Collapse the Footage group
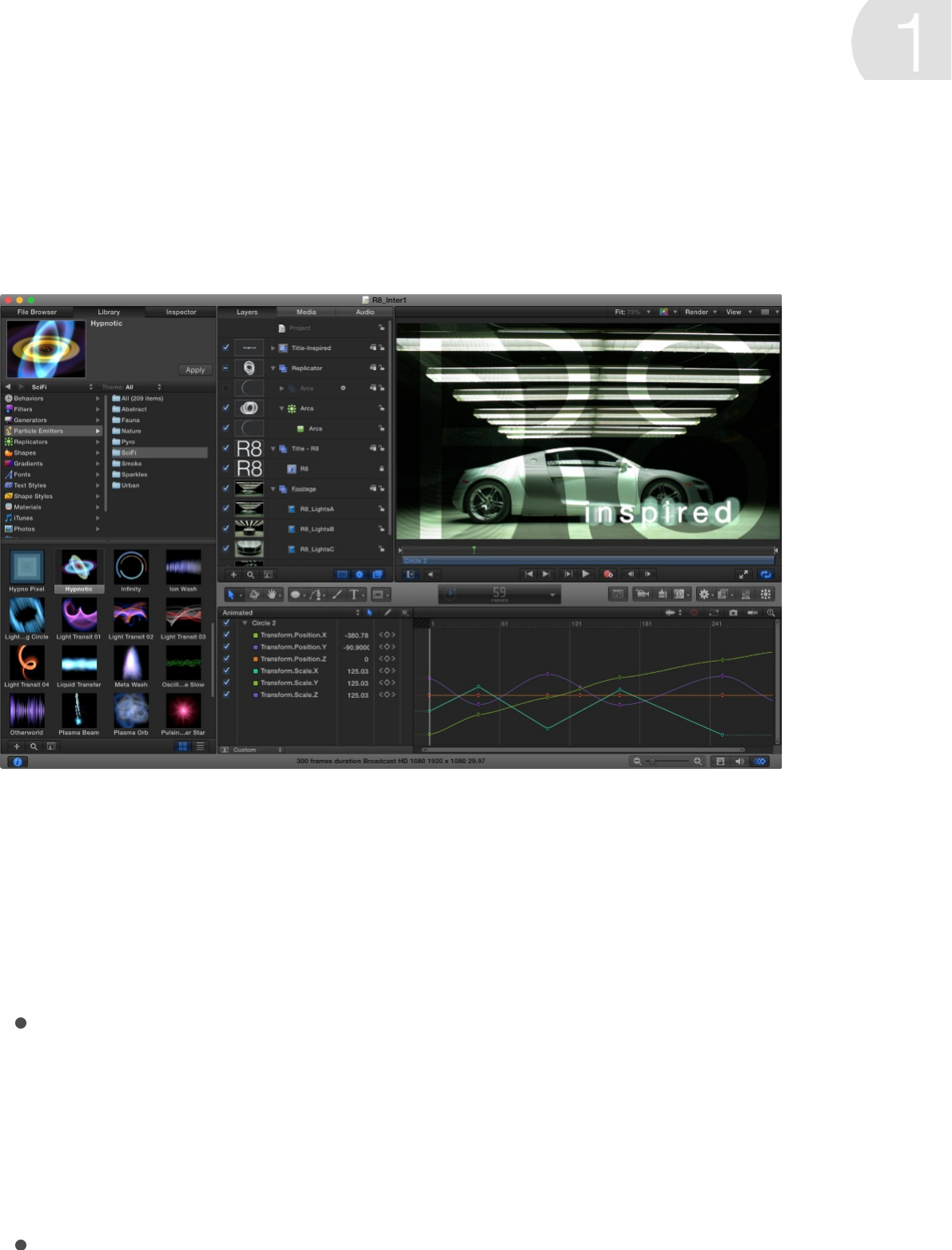This screenshot has height=1250, width=952. click(273, 489)
